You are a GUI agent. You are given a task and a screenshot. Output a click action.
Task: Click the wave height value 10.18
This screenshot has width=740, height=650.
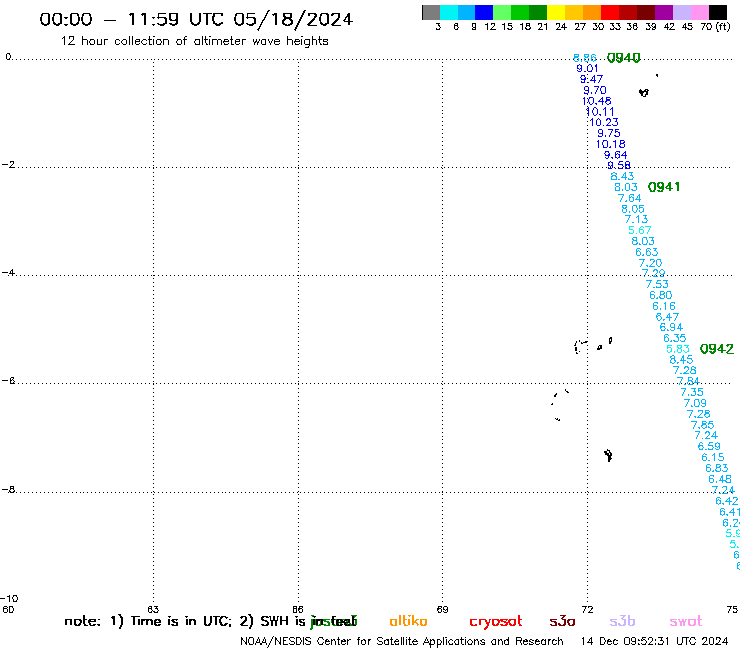(x=611, y=144)
